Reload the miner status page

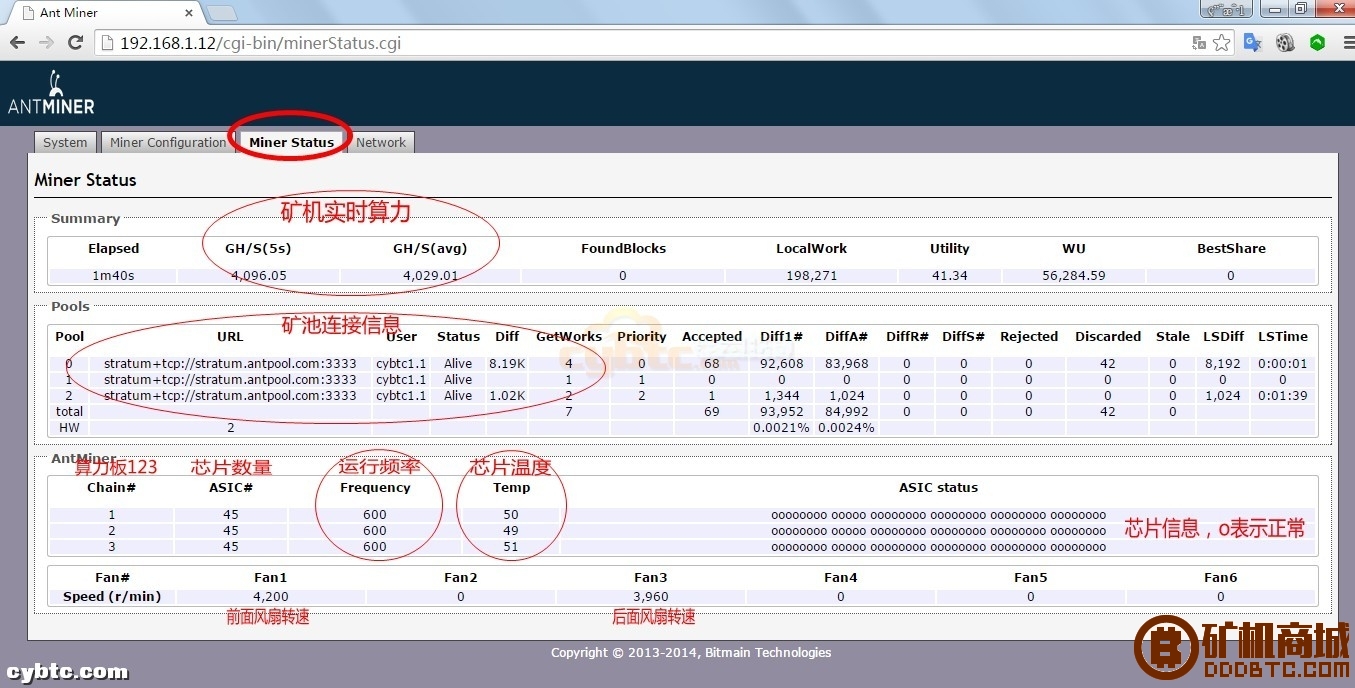coord(75,43)
